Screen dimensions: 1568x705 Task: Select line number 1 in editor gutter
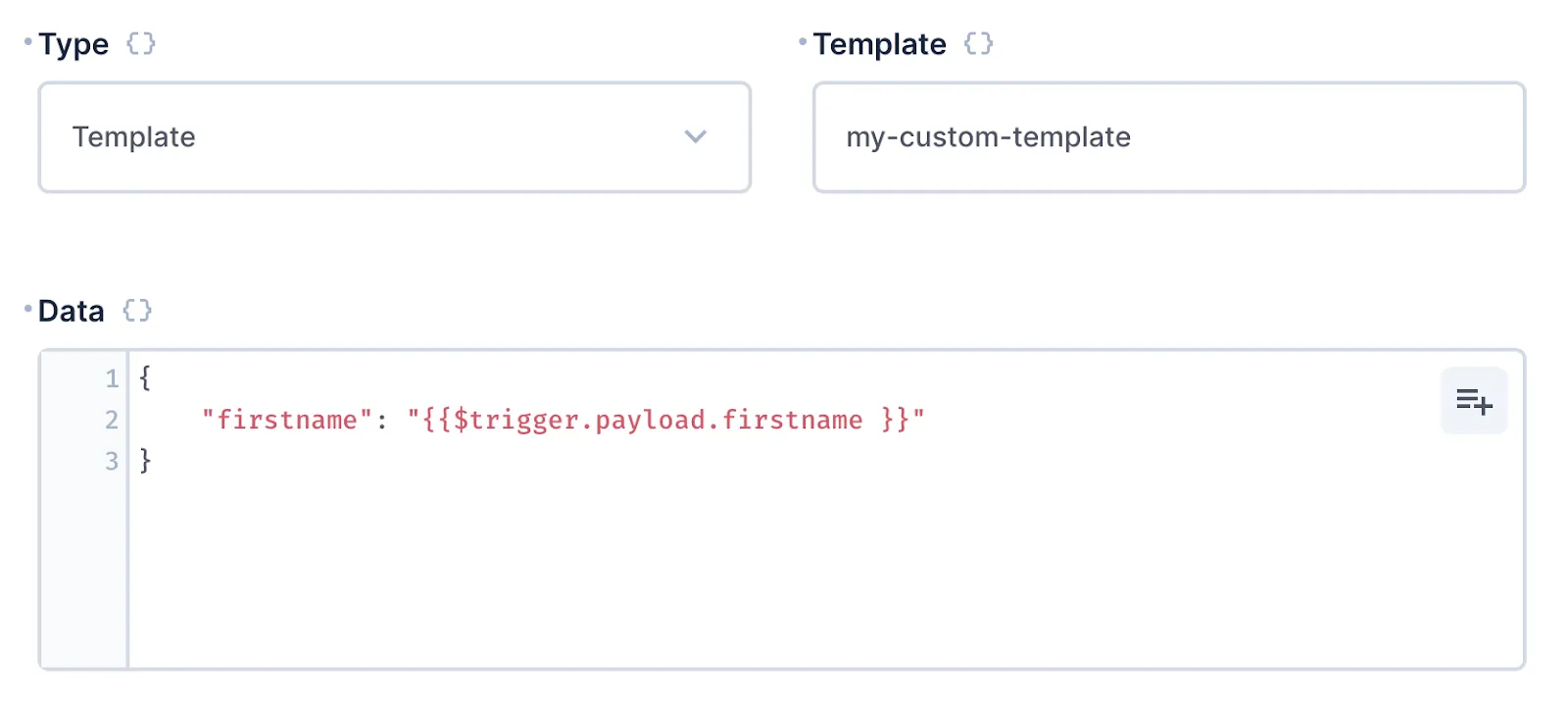[112, 378]
